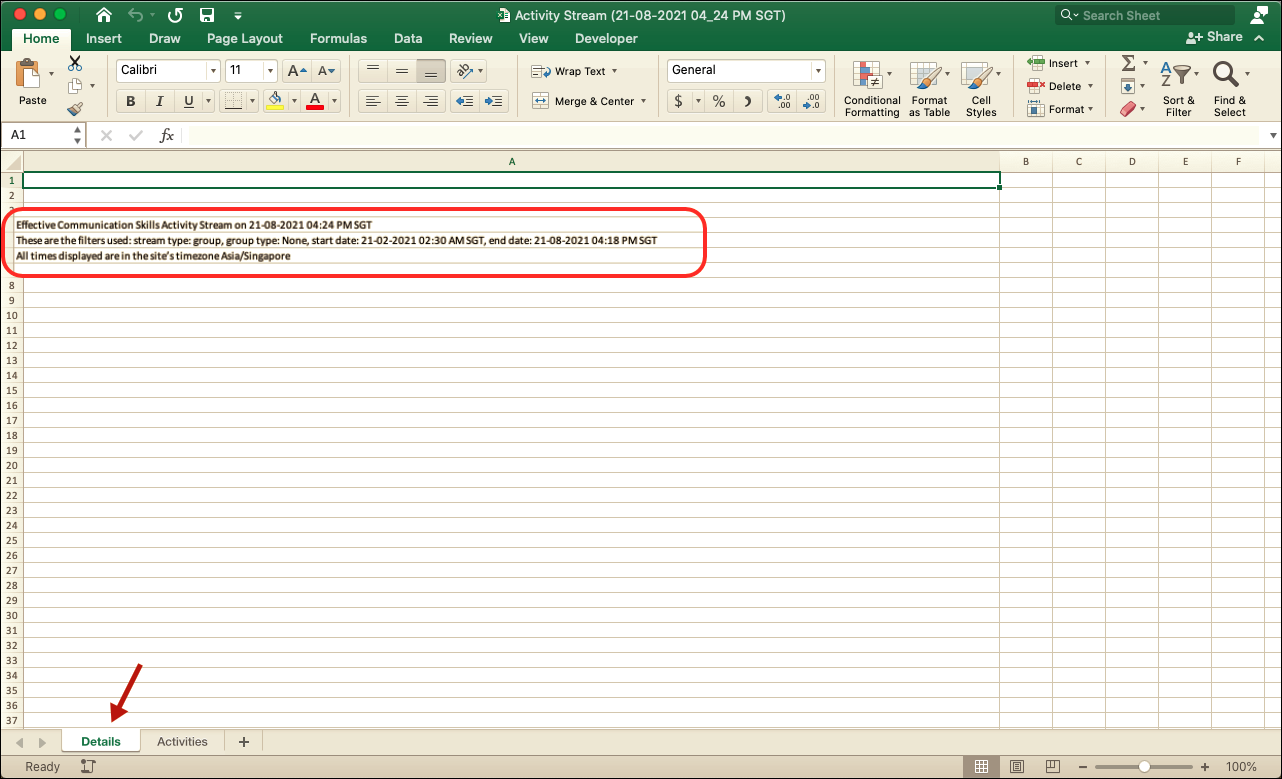The height and width of the screenshot is (779, 1282).
Task: Expand the formula bar
Action: (x=1273, y=135)
